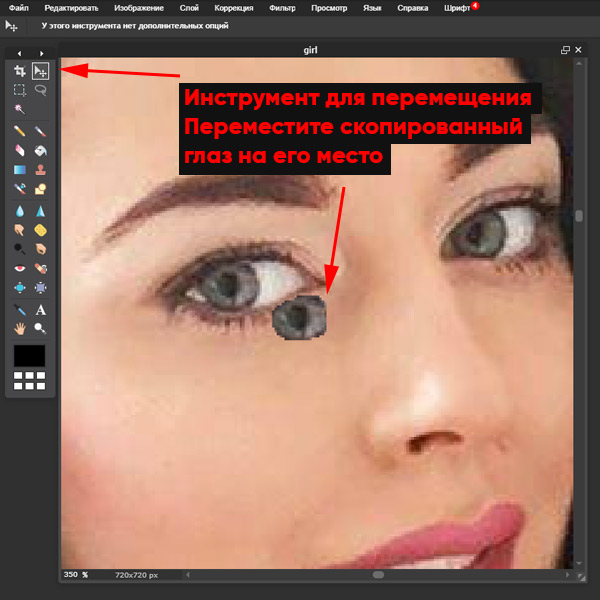The height and width of the screenshot is (600, 600).
Task: Click the girl document title
Action: click(x=310, y=50)
